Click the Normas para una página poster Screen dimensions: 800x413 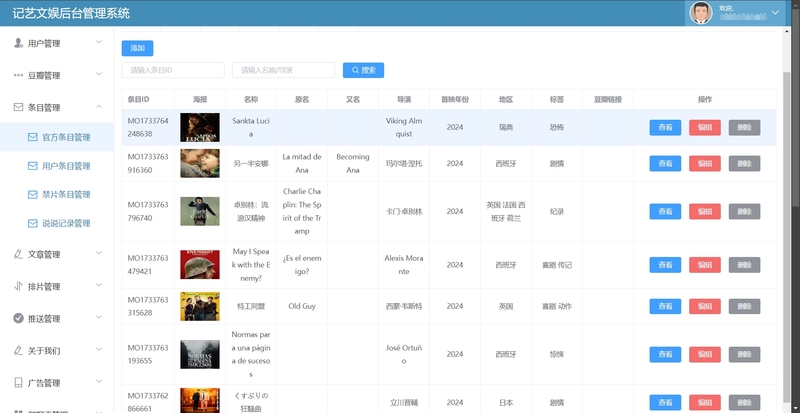200,354
